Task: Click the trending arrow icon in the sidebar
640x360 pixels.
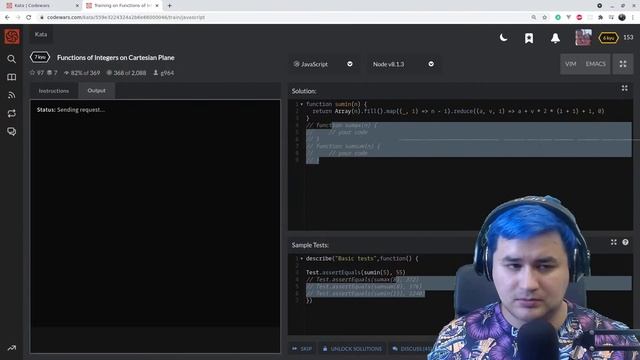Action: click(x=11, y=348)
